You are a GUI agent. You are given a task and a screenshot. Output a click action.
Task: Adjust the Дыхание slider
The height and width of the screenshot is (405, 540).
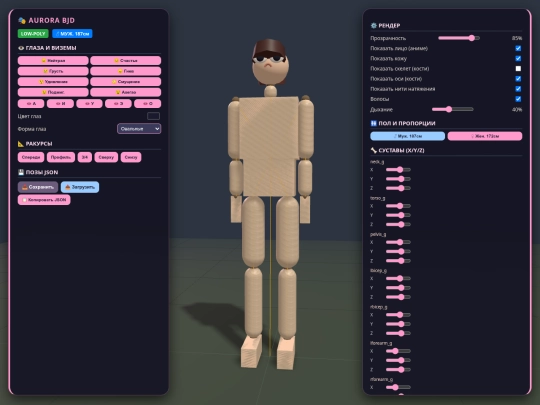(453, 110)
